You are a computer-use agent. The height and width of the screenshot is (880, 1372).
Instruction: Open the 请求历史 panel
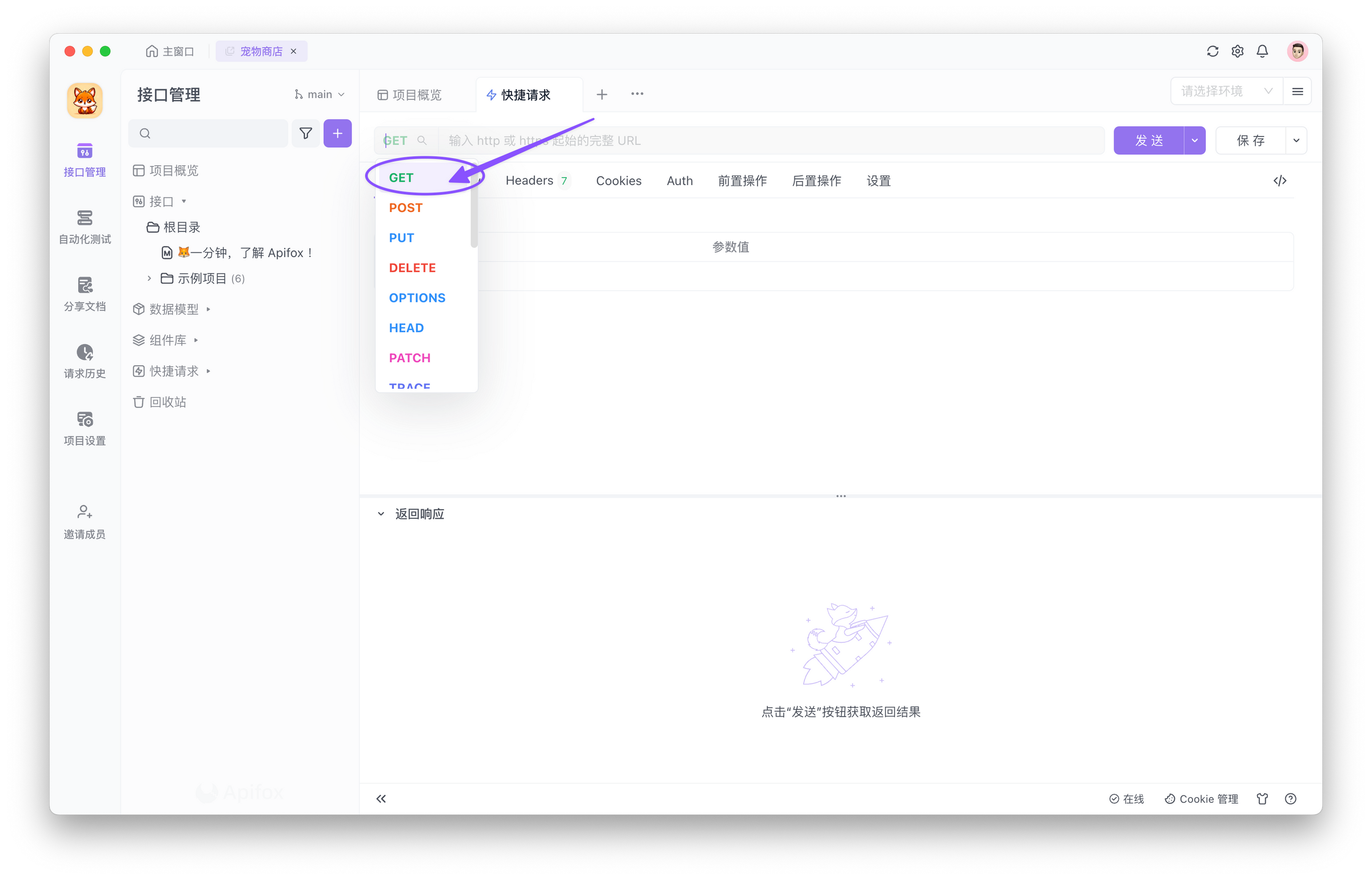85,361
